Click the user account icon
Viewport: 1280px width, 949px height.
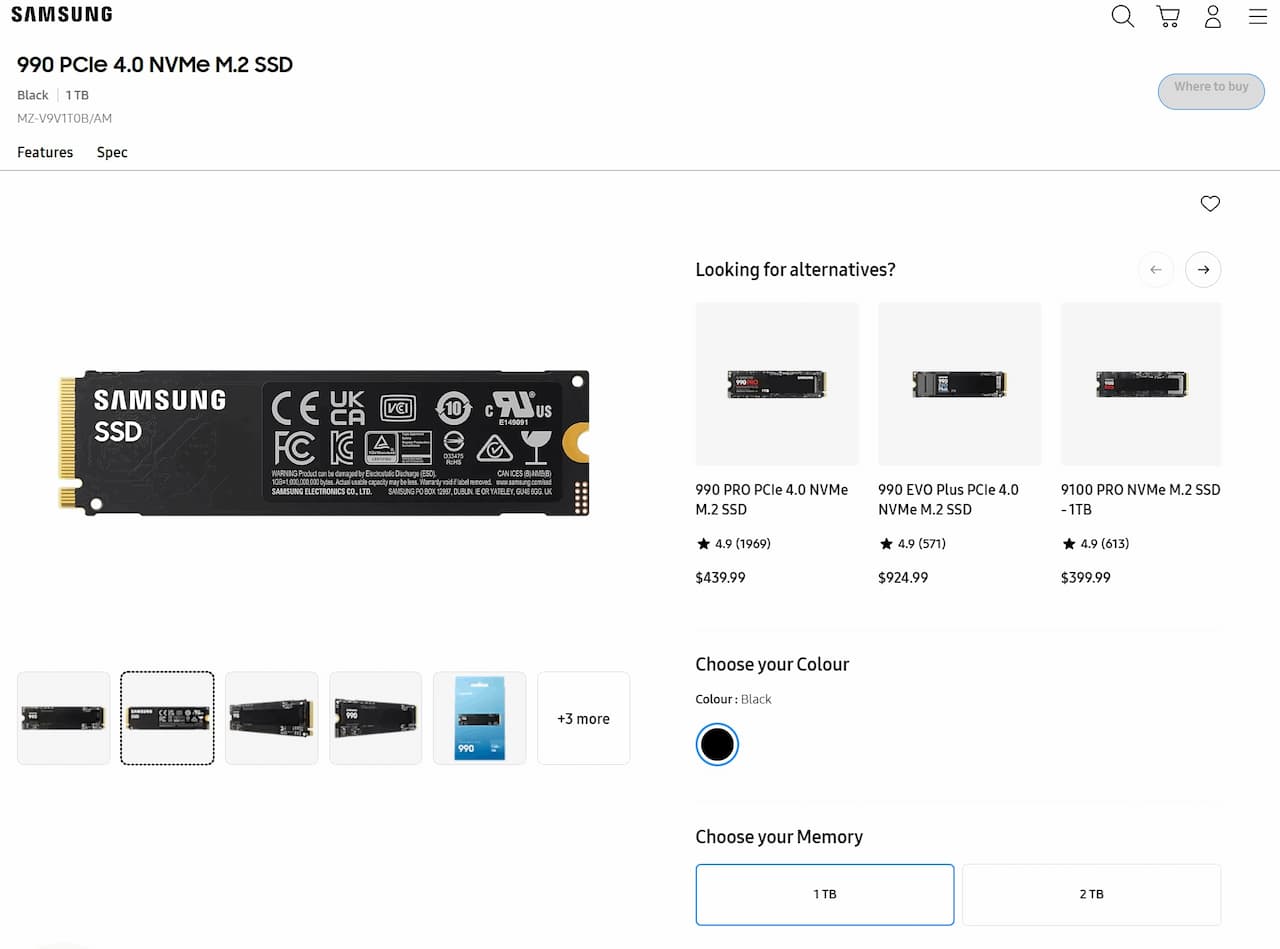(1213, 16)
